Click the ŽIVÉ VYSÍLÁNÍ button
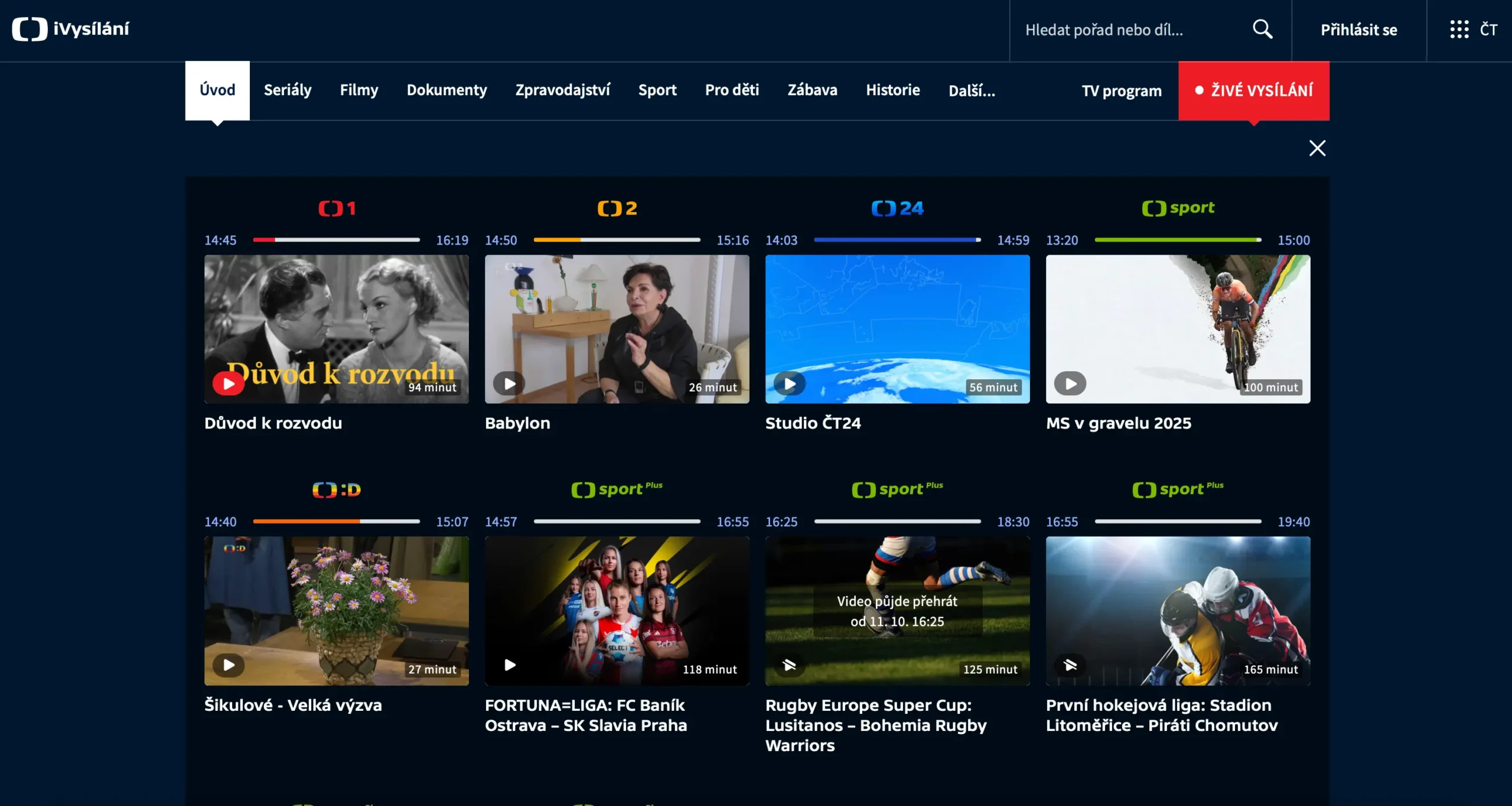Image resolution: width=1512 pixels, height=806 pixels. pos(1254,90)
